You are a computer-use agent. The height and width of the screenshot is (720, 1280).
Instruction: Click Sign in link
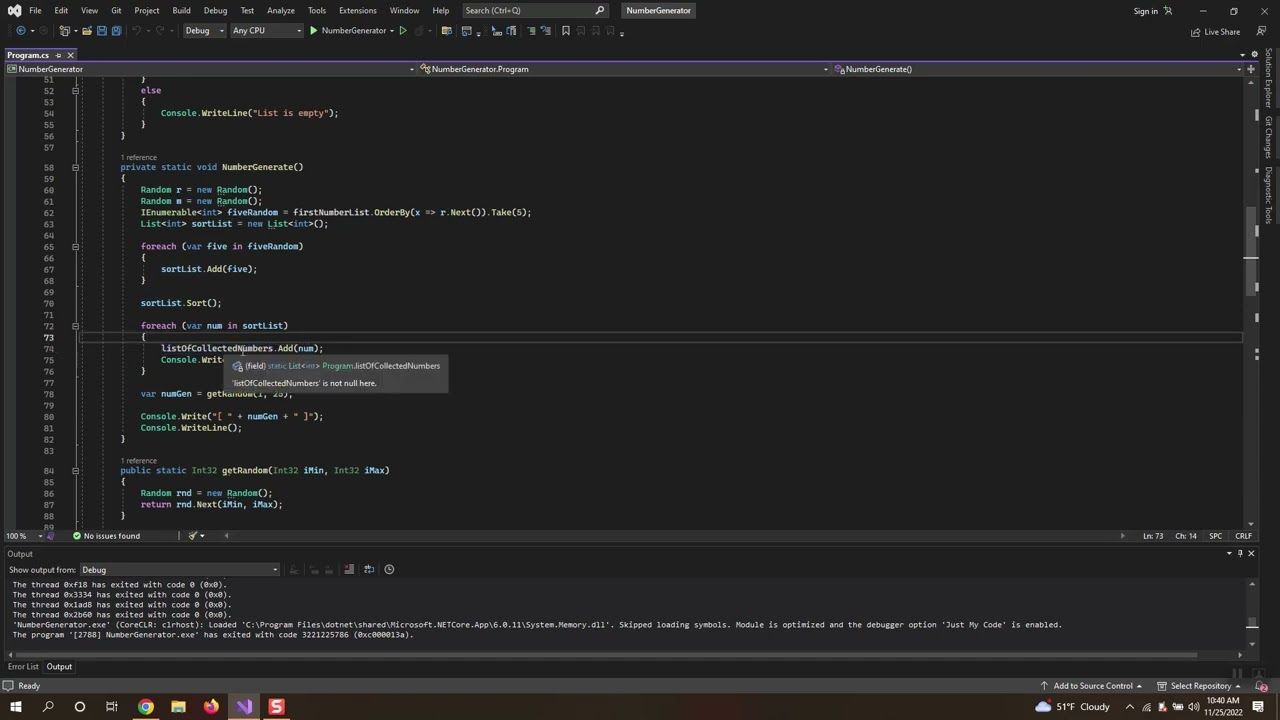click(1145, 12)
